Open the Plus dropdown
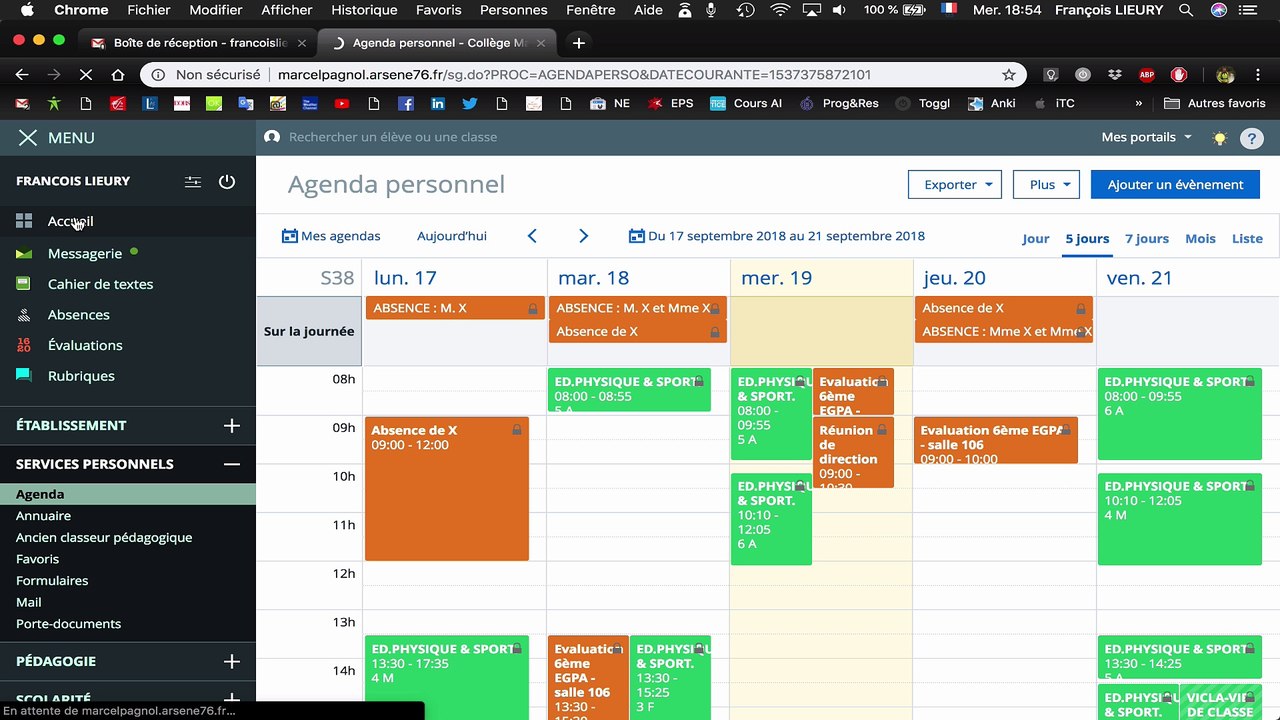1280x720 pixels. tap(1046, 184)
